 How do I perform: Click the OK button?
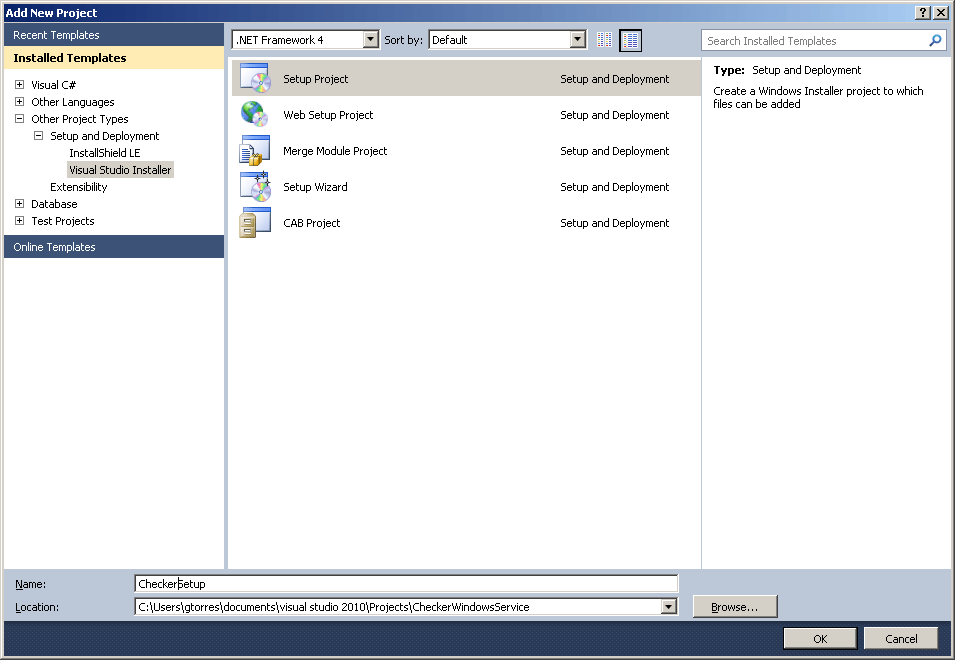click(x=820, y=638)
